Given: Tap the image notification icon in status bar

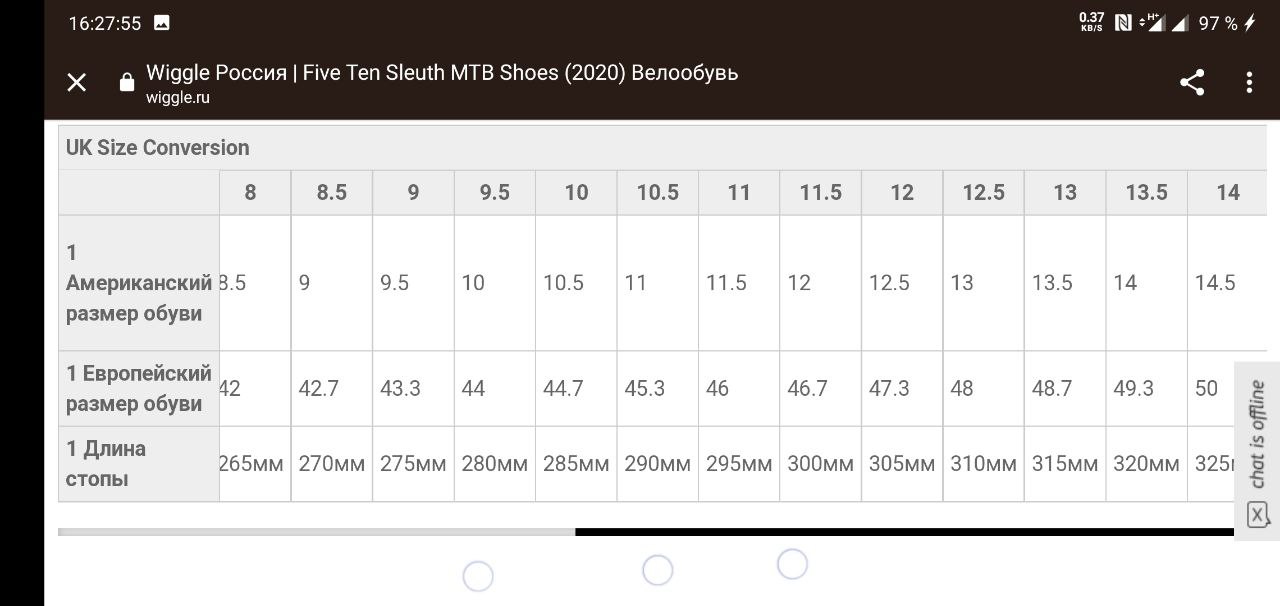Looking at the screenshot, I should (162, 23).
